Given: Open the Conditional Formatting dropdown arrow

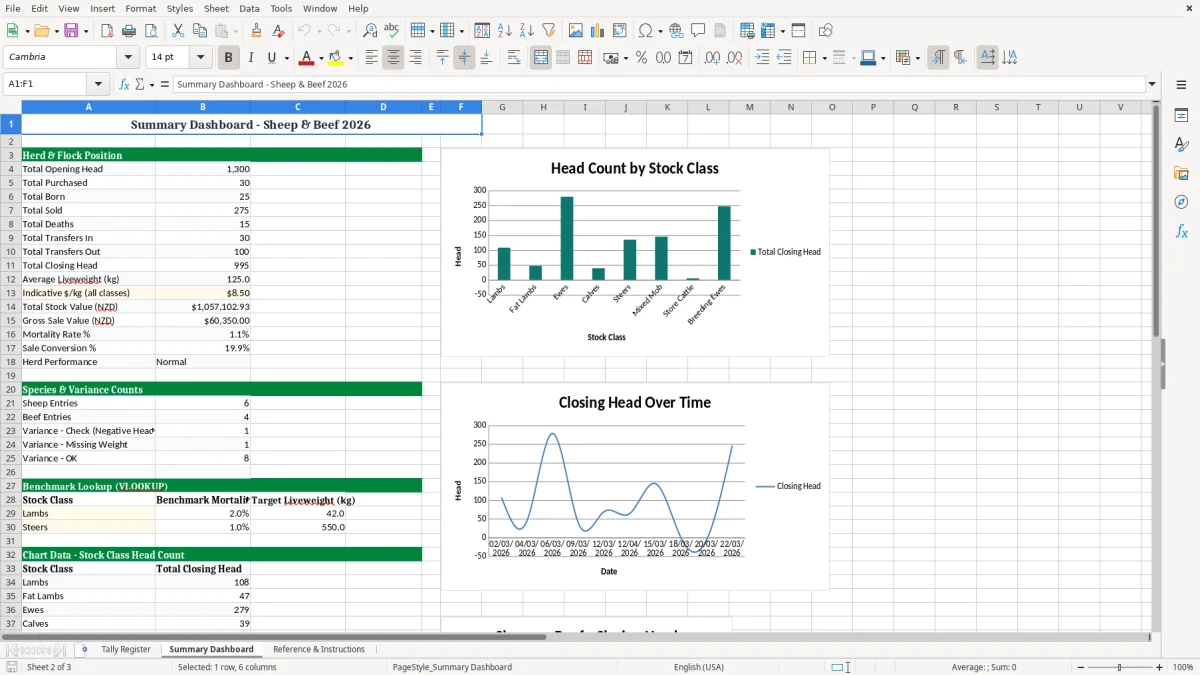Looking at the screenshot, I should 917,58.
